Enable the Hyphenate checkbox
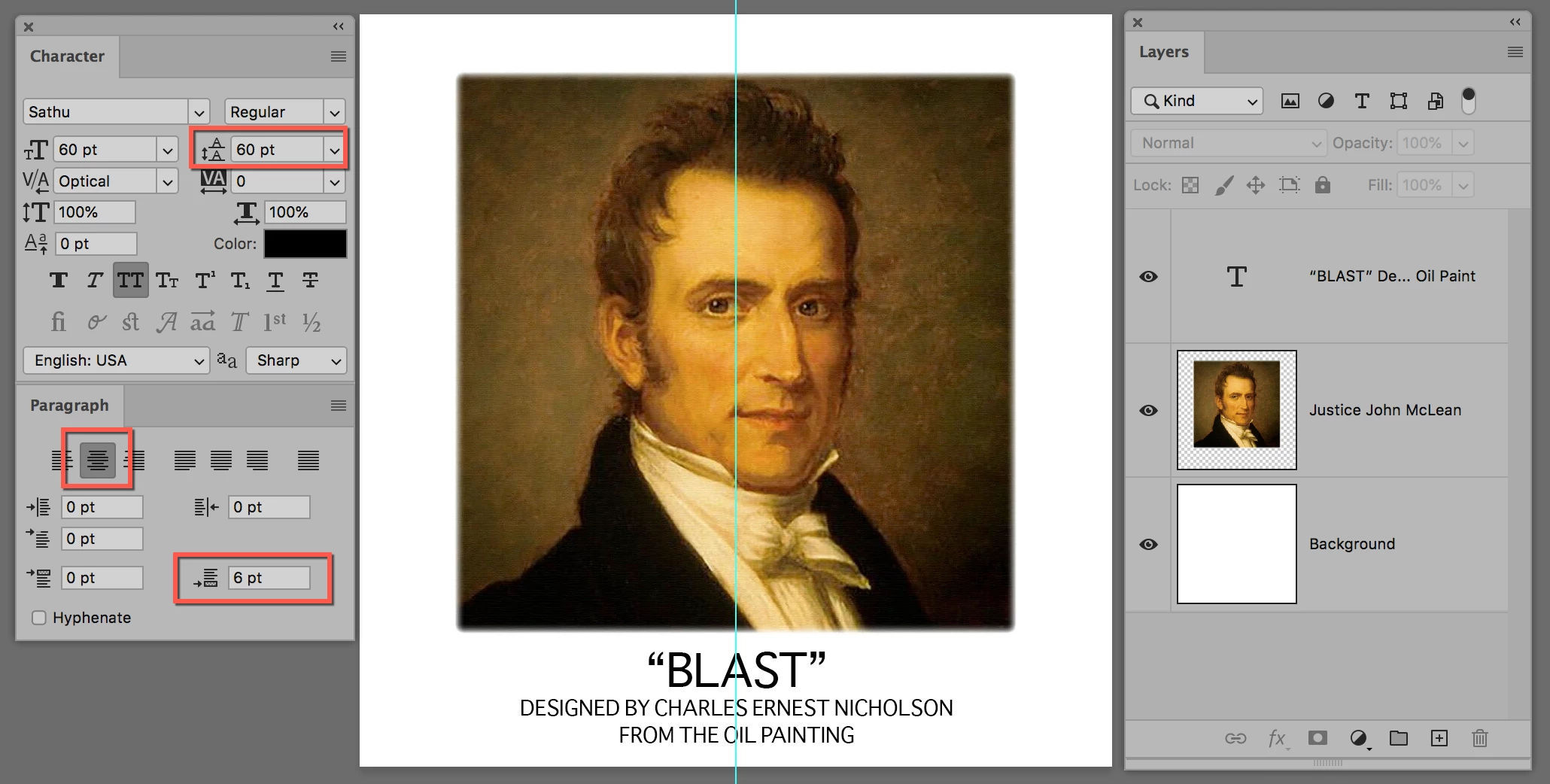1550x784 pixels. pos(39,618)
